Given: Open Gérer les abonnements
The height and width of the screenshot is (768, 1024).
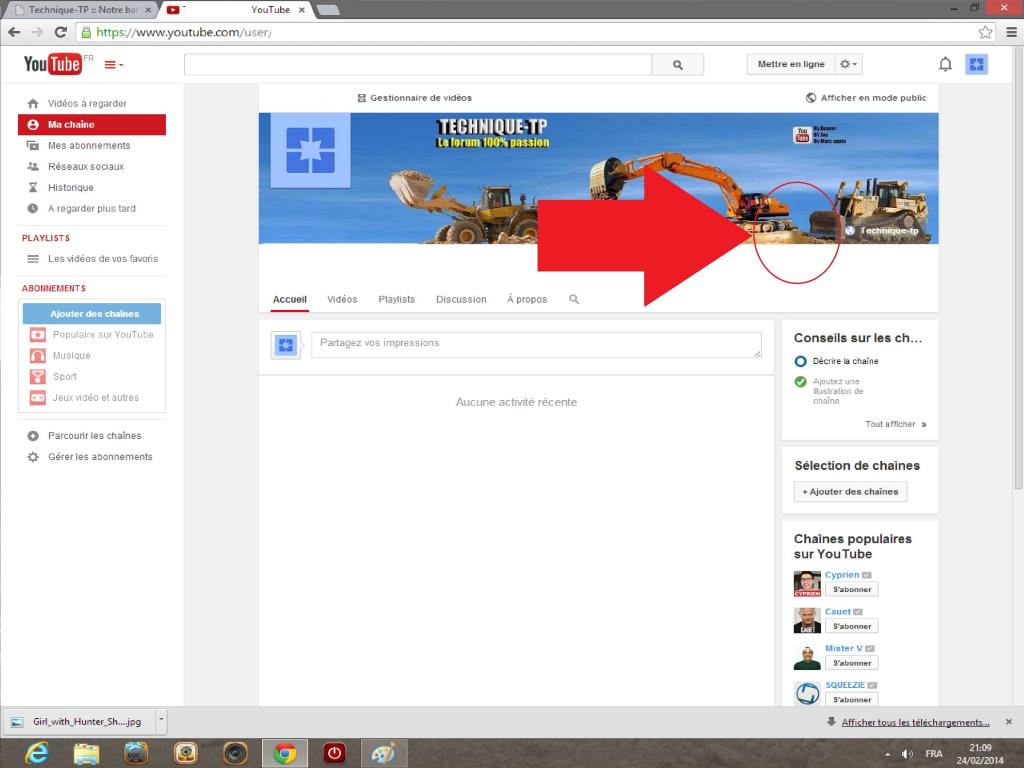Looking at the screenshot, I should (100, 456).
